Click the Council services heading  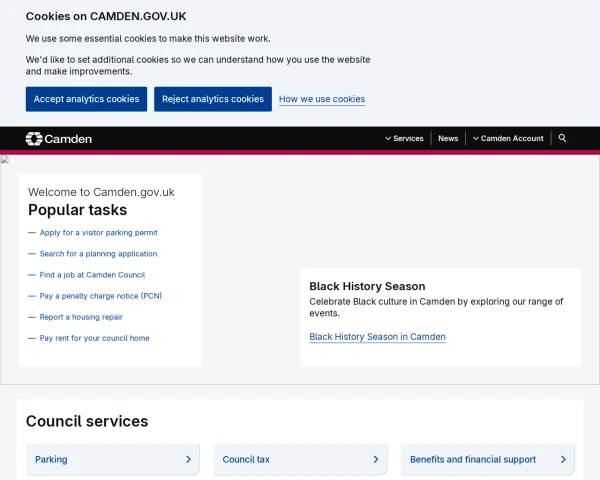pos(87,421)
